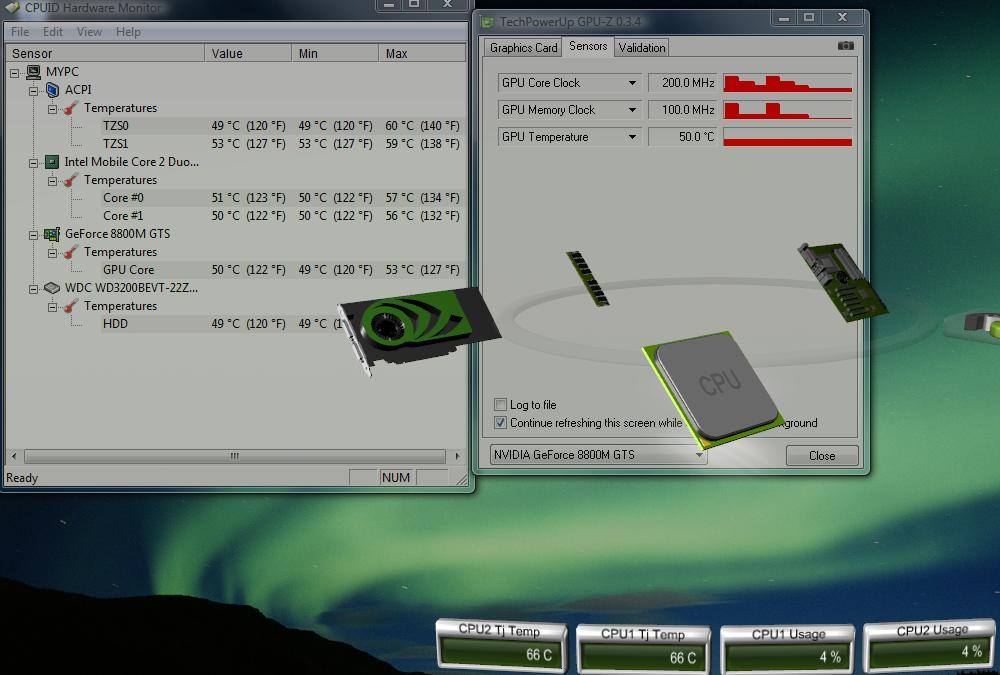
Task: Select the Sensors tab
Action: 588,46
